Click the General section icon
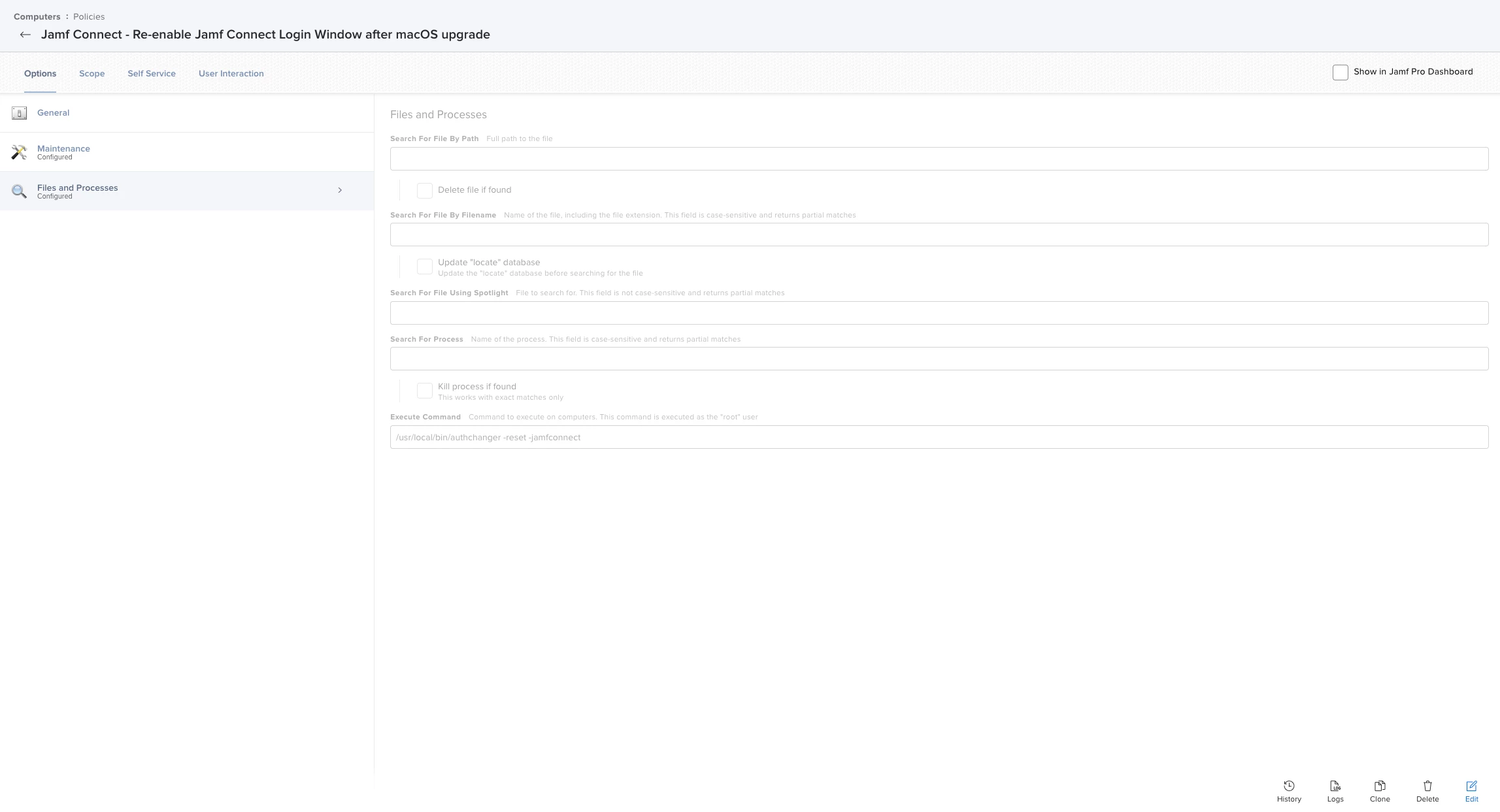The image size is (1500, 812). [x=19, y=113]
